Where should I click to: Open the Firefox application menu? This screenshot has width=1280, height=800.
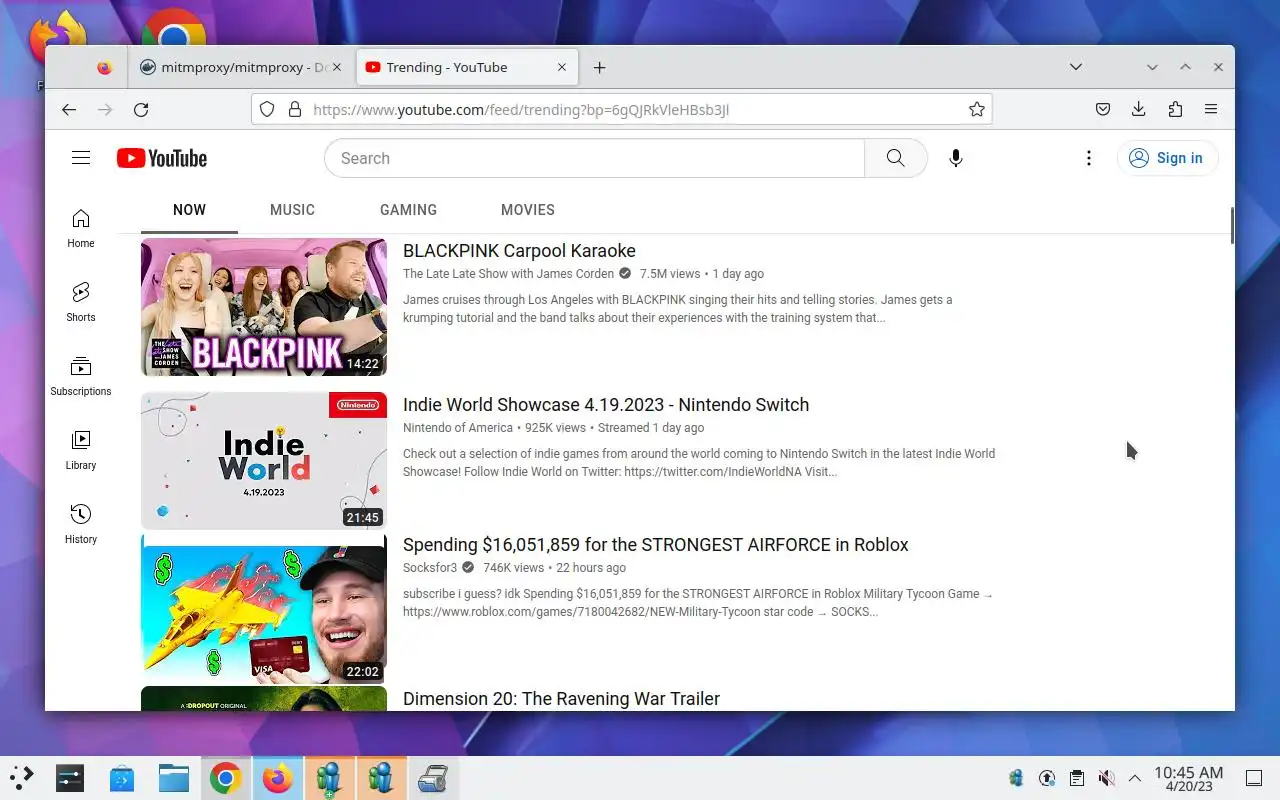(1211, 110)
